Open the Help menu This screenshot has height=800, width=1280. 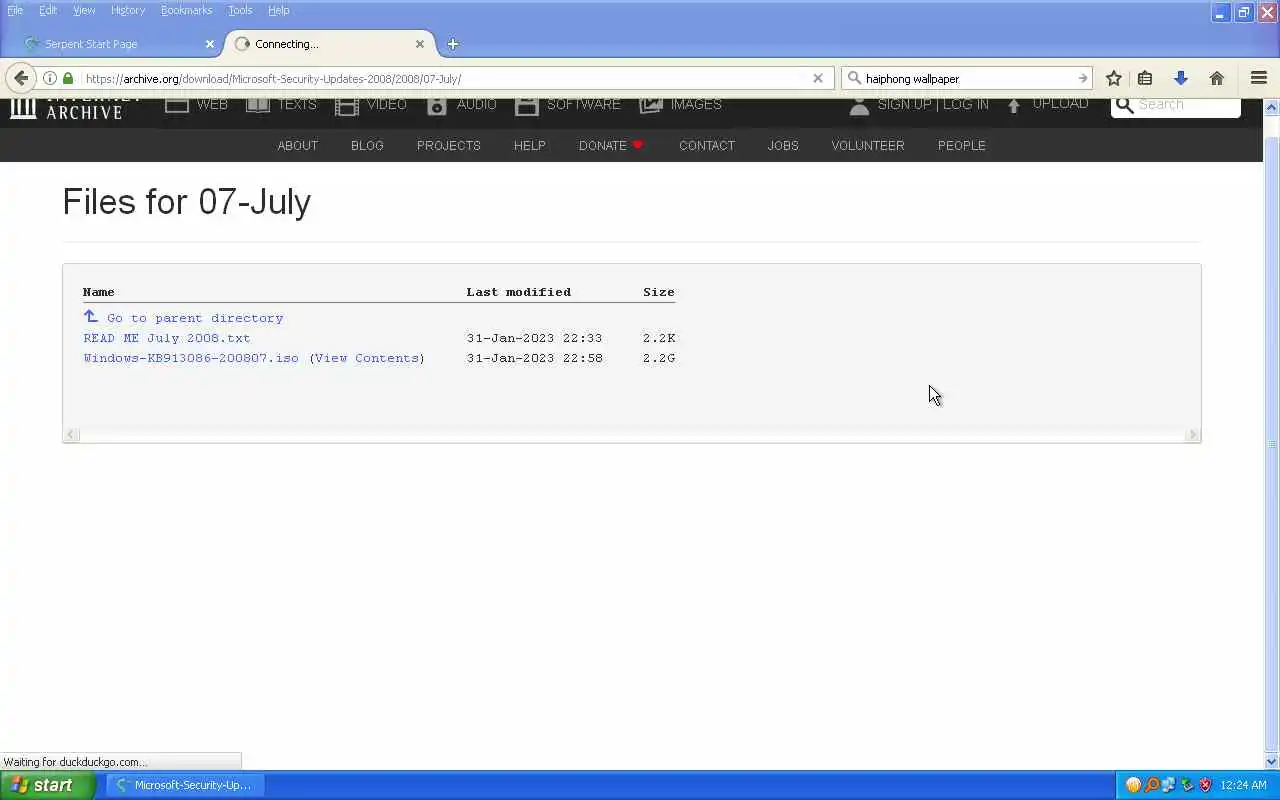(x=279, y=10)
